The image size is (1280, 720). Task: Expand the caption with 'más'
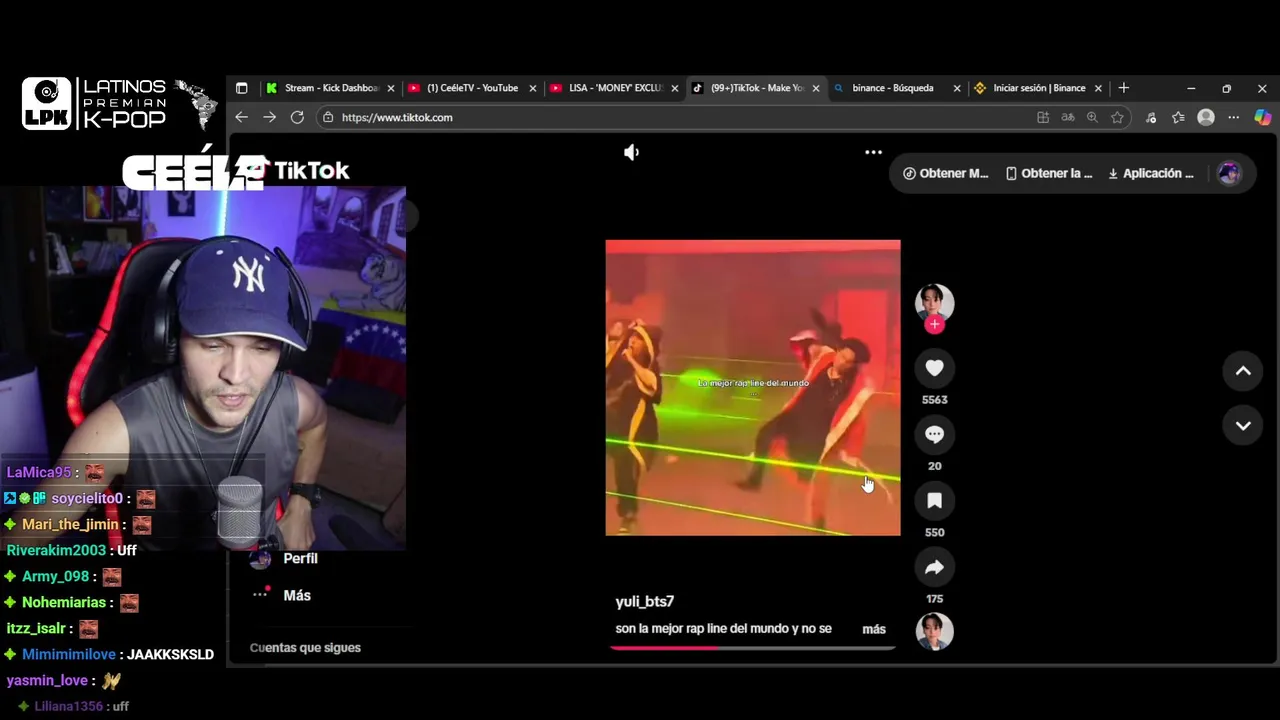click(x=874, y=629)
